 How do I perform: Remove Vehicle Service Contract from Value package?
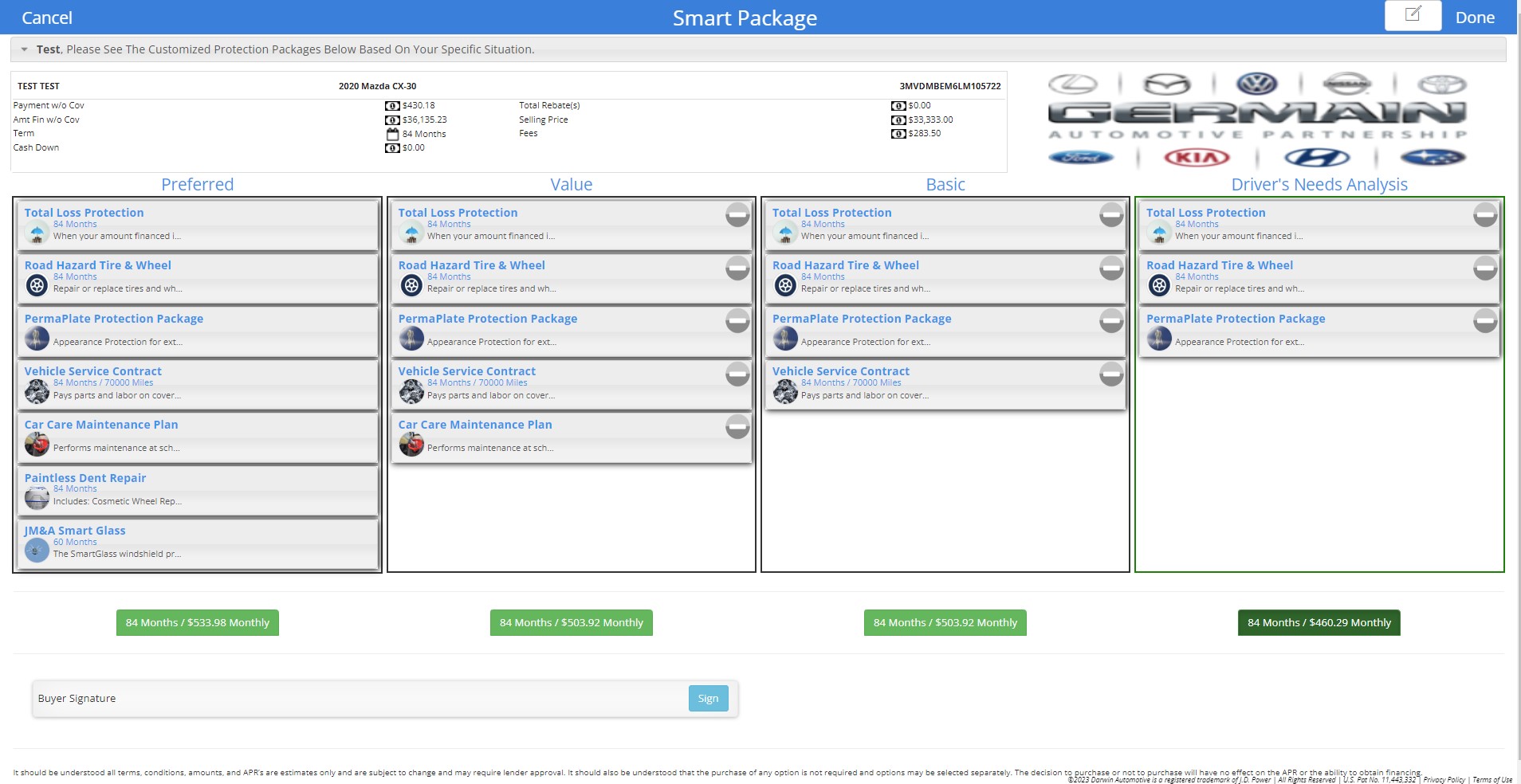[x=737, y=374]
